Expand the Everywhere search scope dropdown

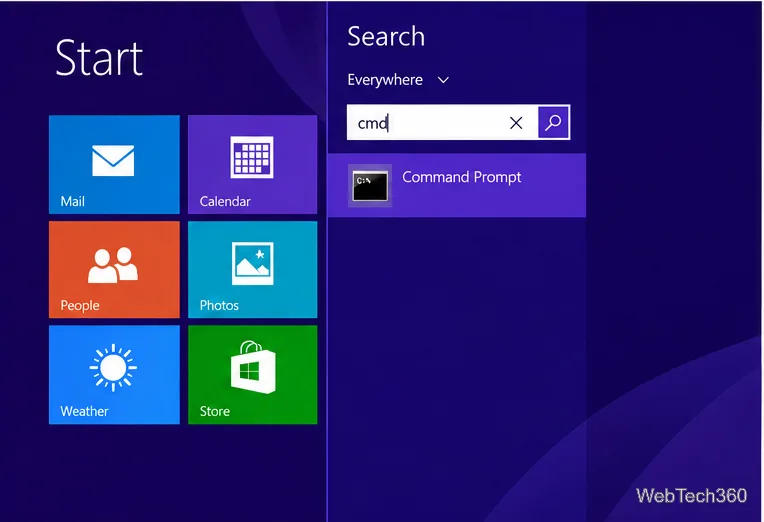tap(398, 80)
